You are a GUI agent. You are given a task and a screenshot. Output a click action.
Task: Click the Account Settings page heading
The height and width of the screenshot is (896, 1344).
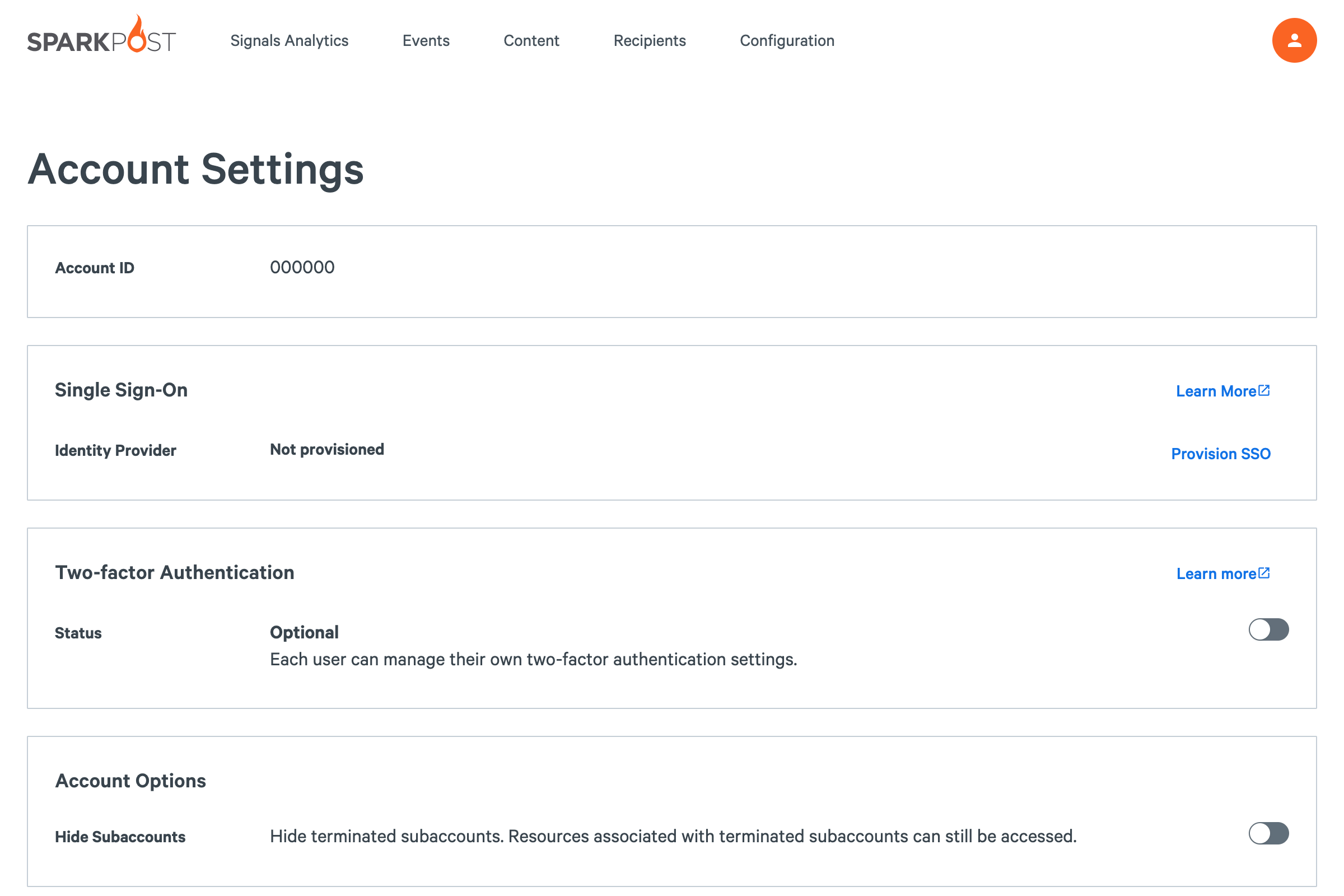point(195,170)
